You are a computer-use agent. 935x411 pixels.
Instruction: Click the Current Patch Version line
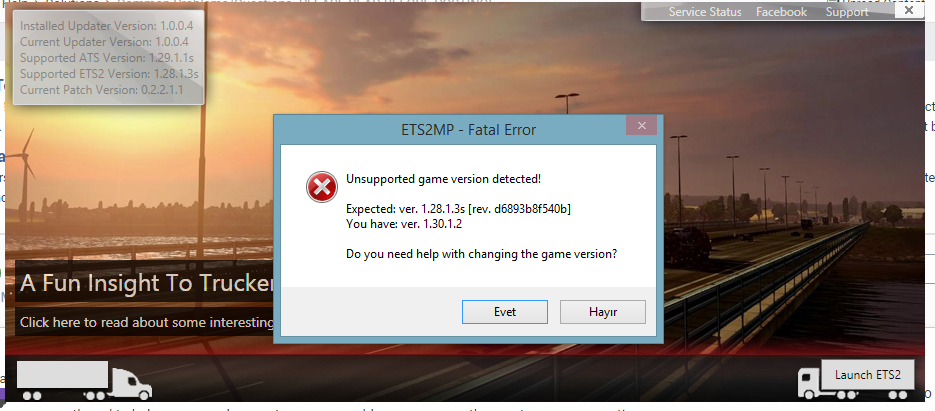tap(101, 89)
